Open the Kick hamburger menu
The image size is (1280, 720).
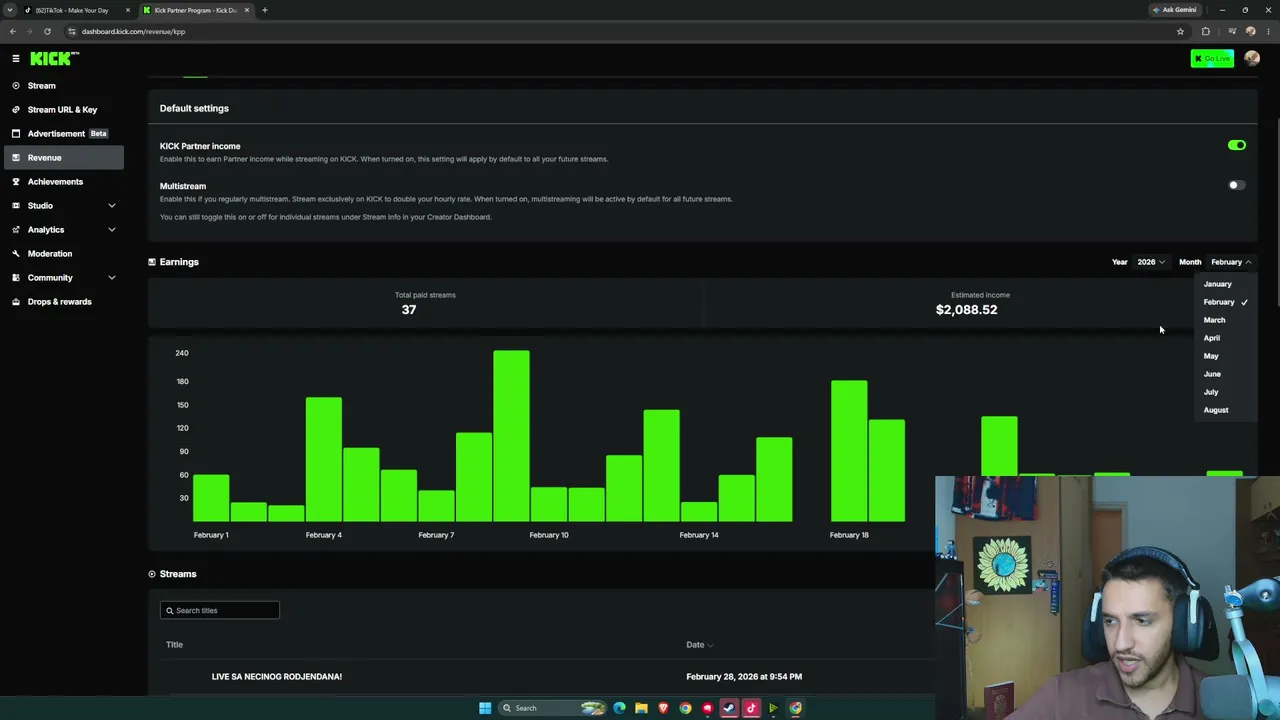pos(16,59)
